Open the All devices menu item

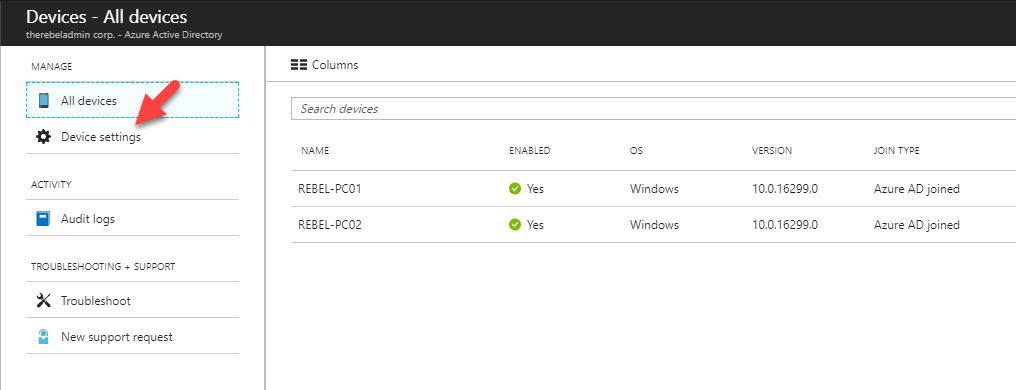pos(132,100)
